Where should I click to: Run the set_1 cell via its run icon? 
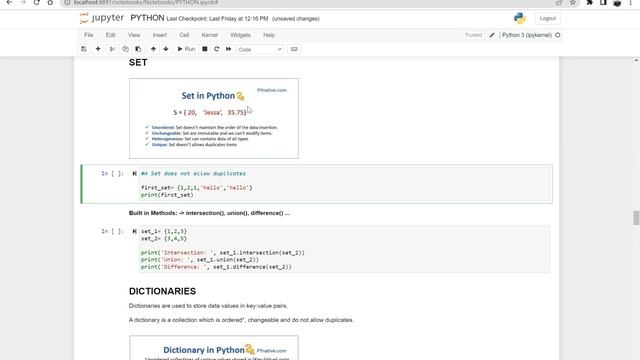coord(134,231)
